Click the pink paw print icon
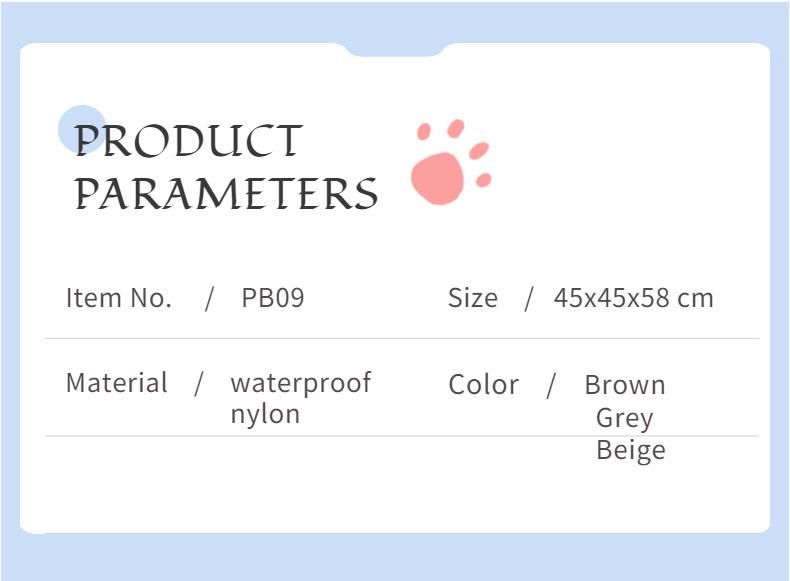This screenshot has width=790, height=581. click(451, 162)
